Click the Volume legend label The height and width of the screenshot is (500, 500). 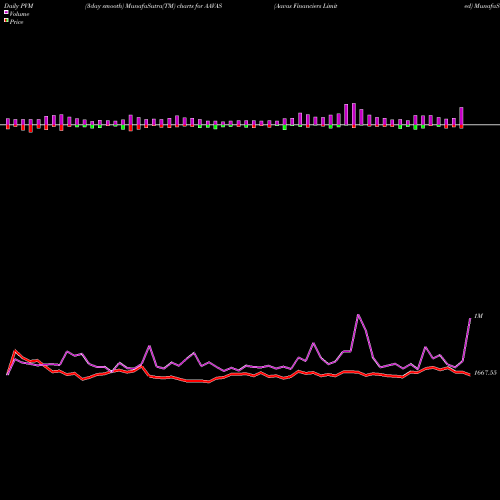click(x=19, y=14)
